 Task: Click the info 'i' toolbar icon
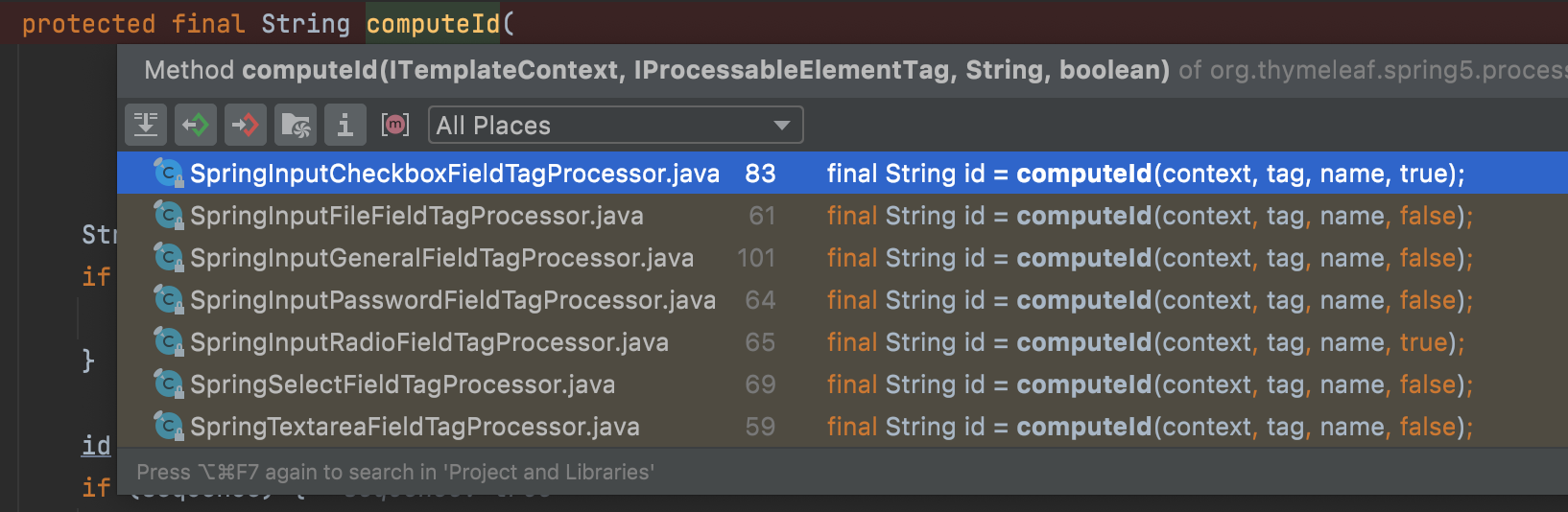coord(345,125)
